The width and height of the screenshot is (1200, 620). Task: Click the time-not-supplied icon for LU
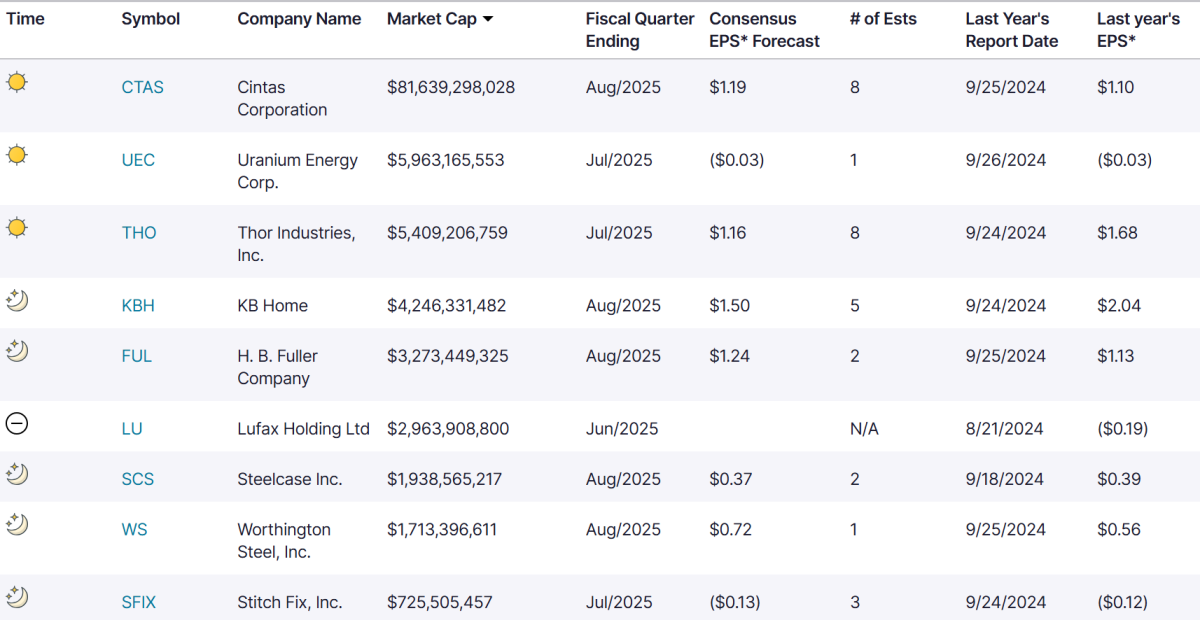click(x=17, y=424)
